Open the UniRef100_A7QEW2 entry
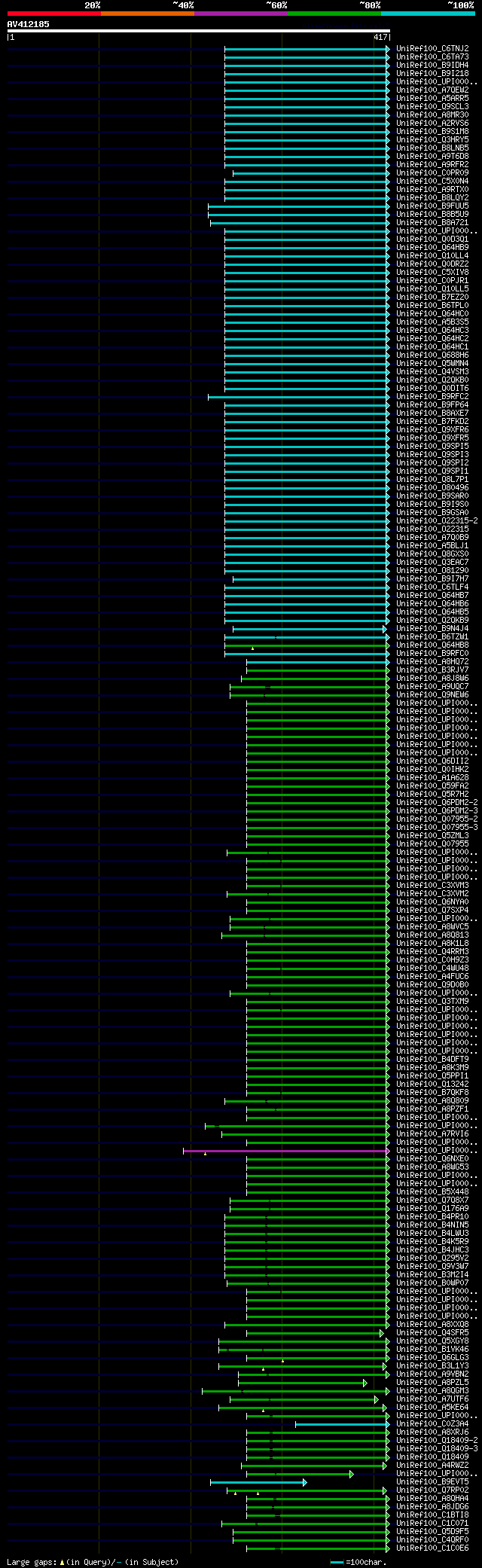 click(432, 90)
